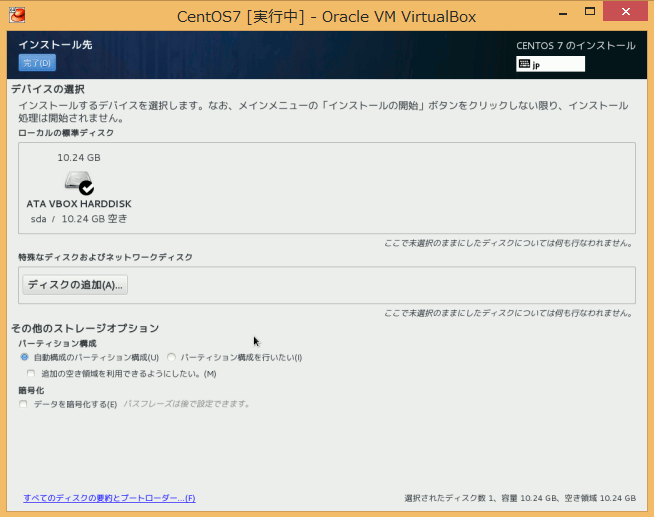
Task: Tick the データを暗号化する(E) checkbox
Action: click(24, 404)
